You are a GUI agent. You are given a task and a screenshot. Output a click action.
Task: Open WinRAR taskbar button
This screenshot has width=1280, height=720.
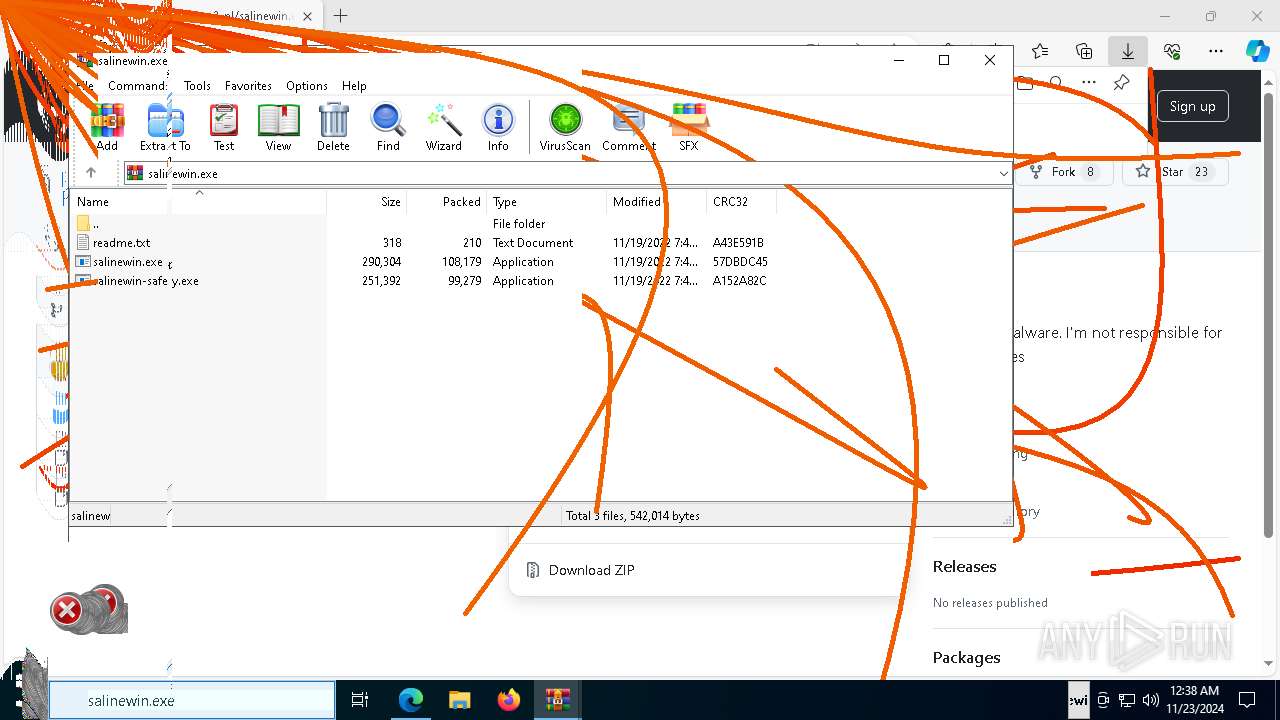click(557, 700)
